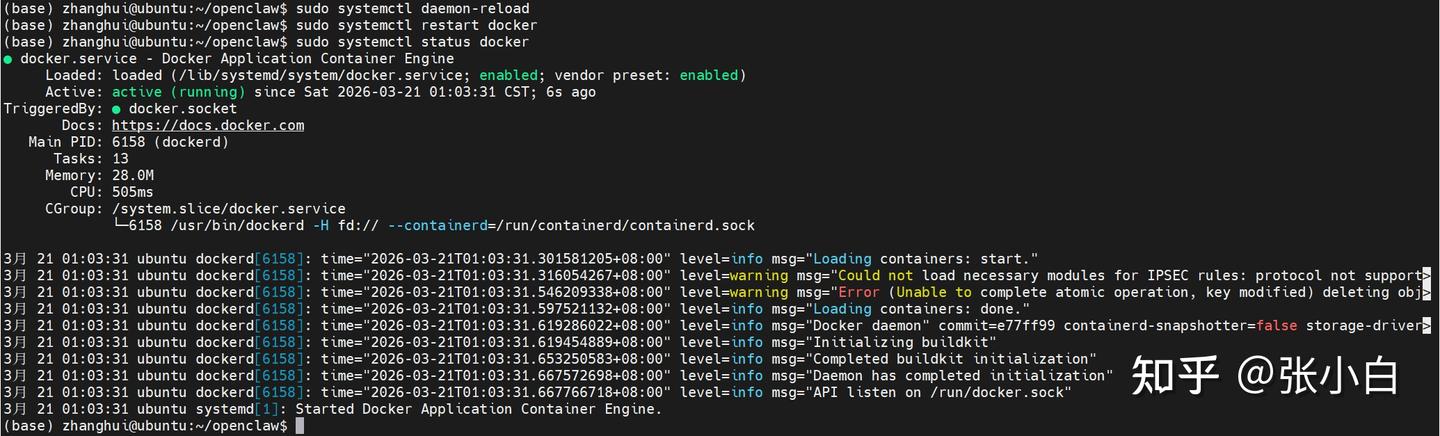Open the docs.docker.com link

point(208,125)
